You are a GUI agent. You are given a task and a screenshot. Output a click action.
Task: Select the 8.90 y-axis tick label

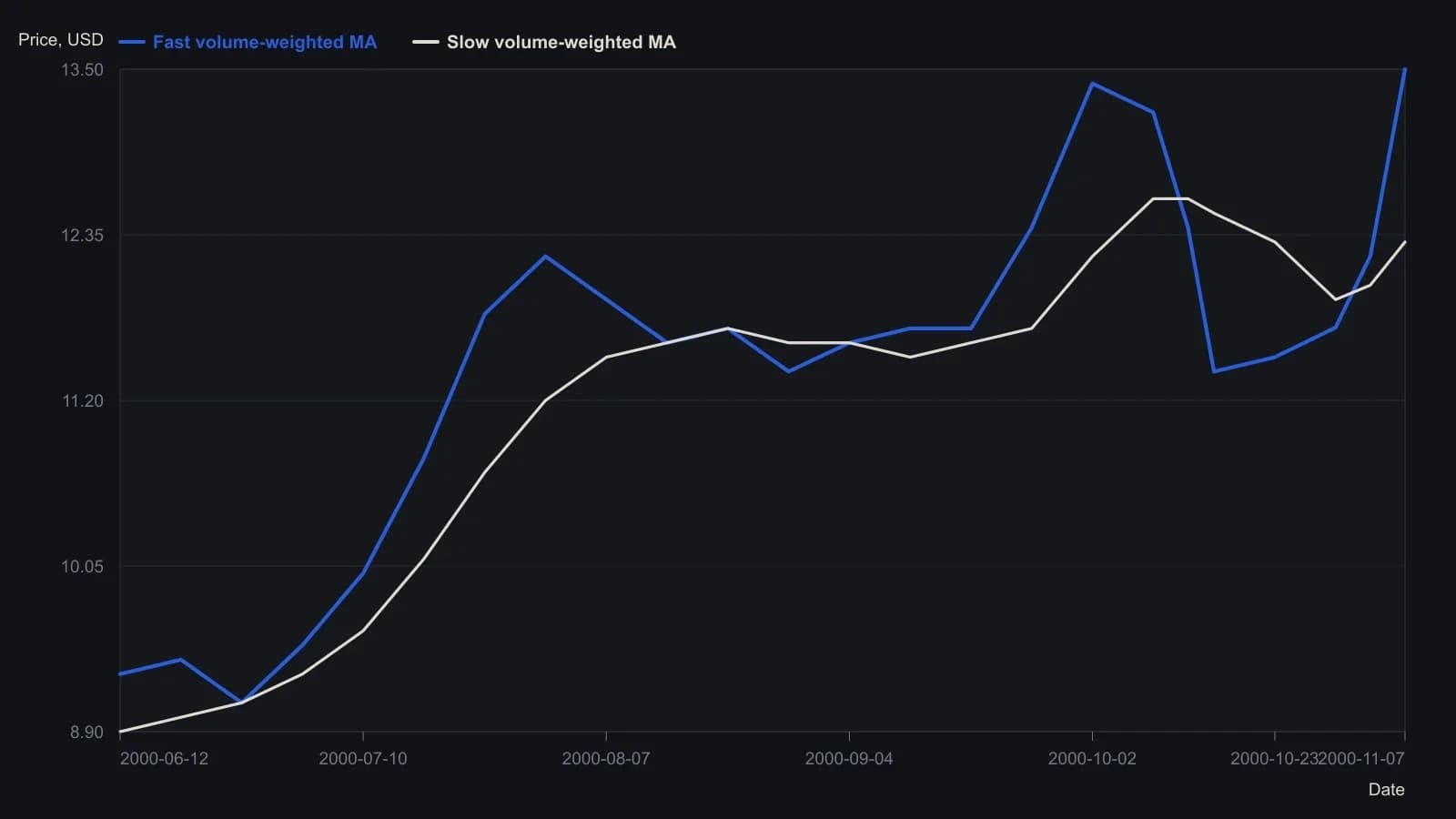(x=86, y=733)
